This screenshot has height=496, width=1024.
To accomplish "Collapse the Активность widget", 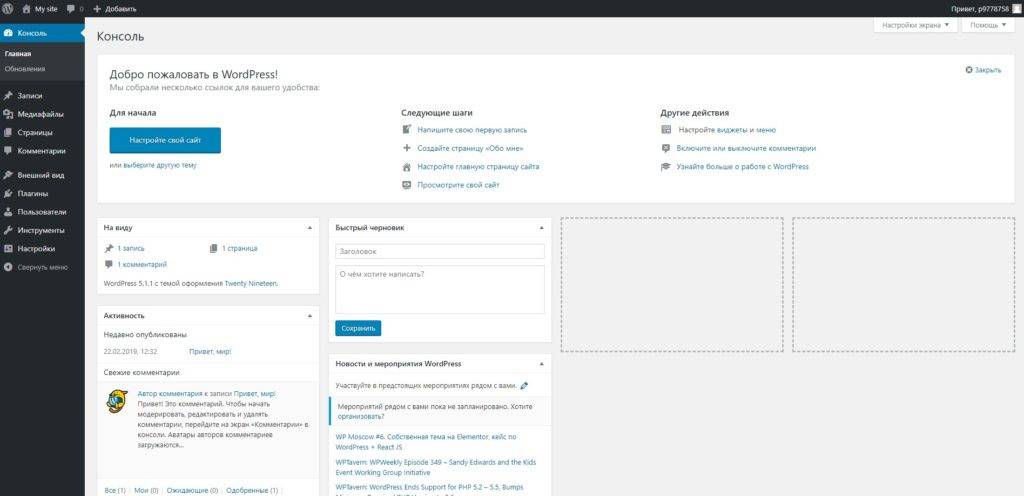I will [x=310, y=315].
